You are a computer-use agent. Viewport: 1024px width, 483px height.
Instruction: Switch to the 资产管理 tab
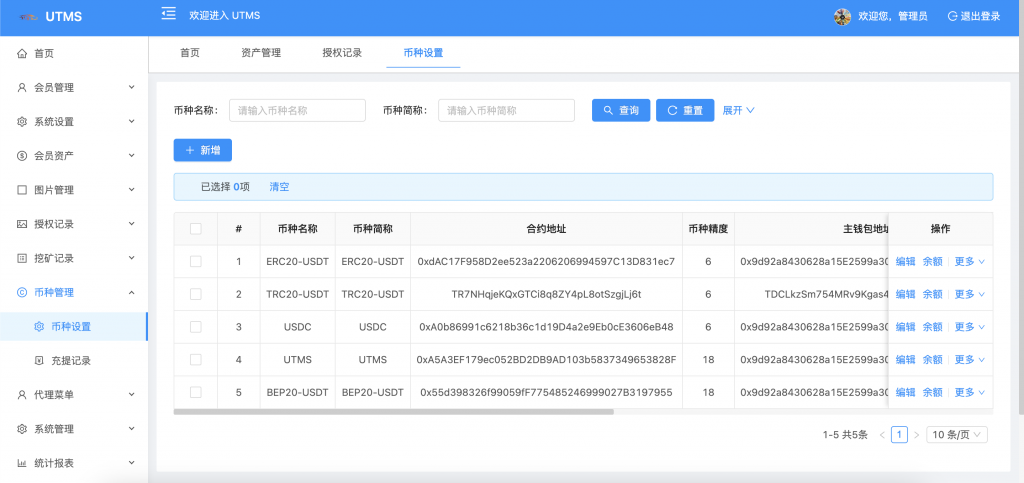click(x=261, y=53)
